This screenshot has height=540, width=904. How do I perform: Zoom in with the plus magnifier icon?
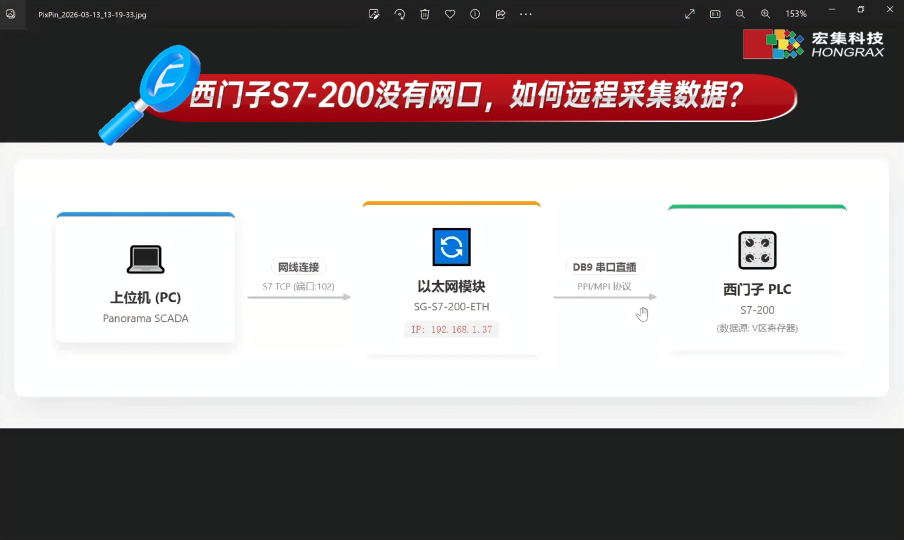click(765, 14)
